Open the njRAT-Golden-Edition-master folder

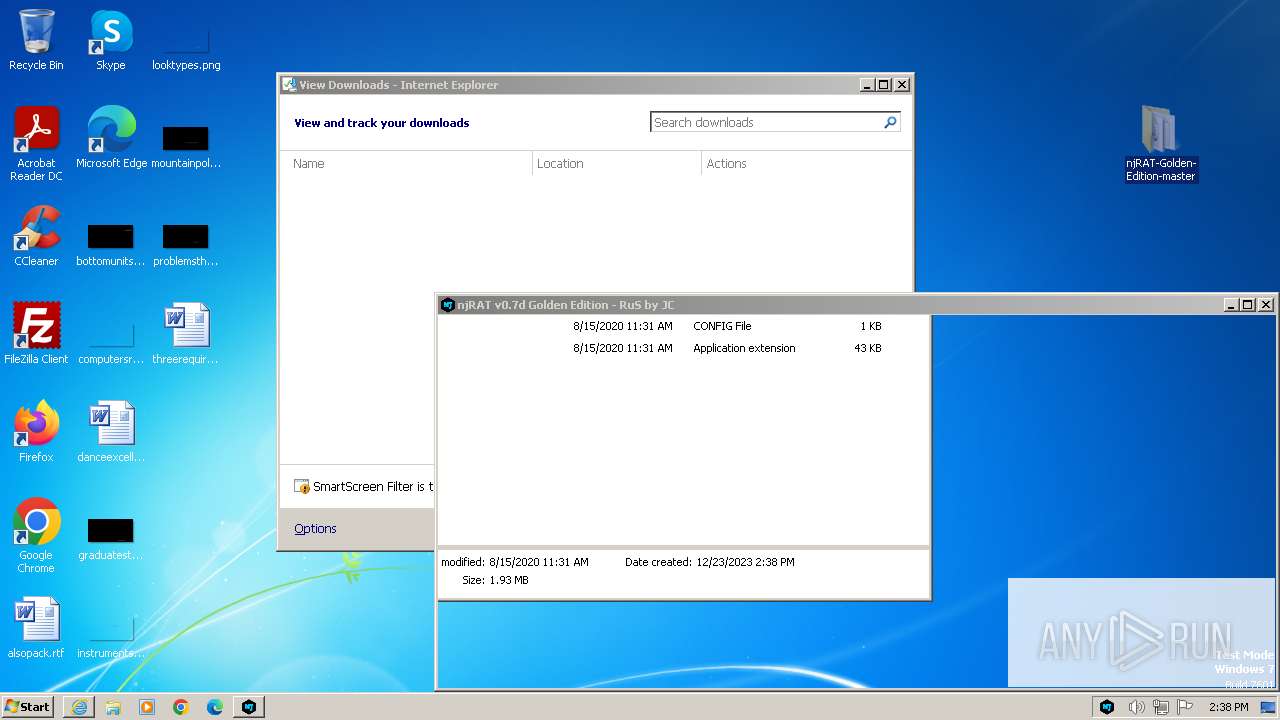tap(1160, 143)
